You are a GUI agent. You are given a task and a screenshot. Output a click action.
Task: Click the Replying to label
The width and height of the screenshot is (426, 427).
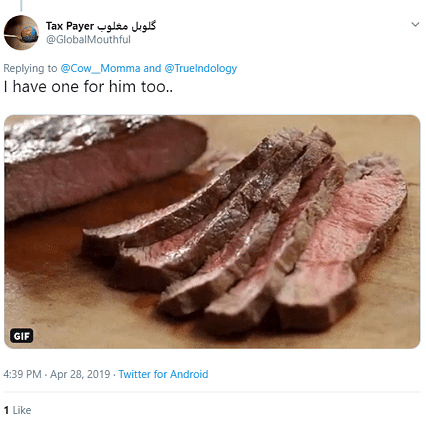[30, 68]
